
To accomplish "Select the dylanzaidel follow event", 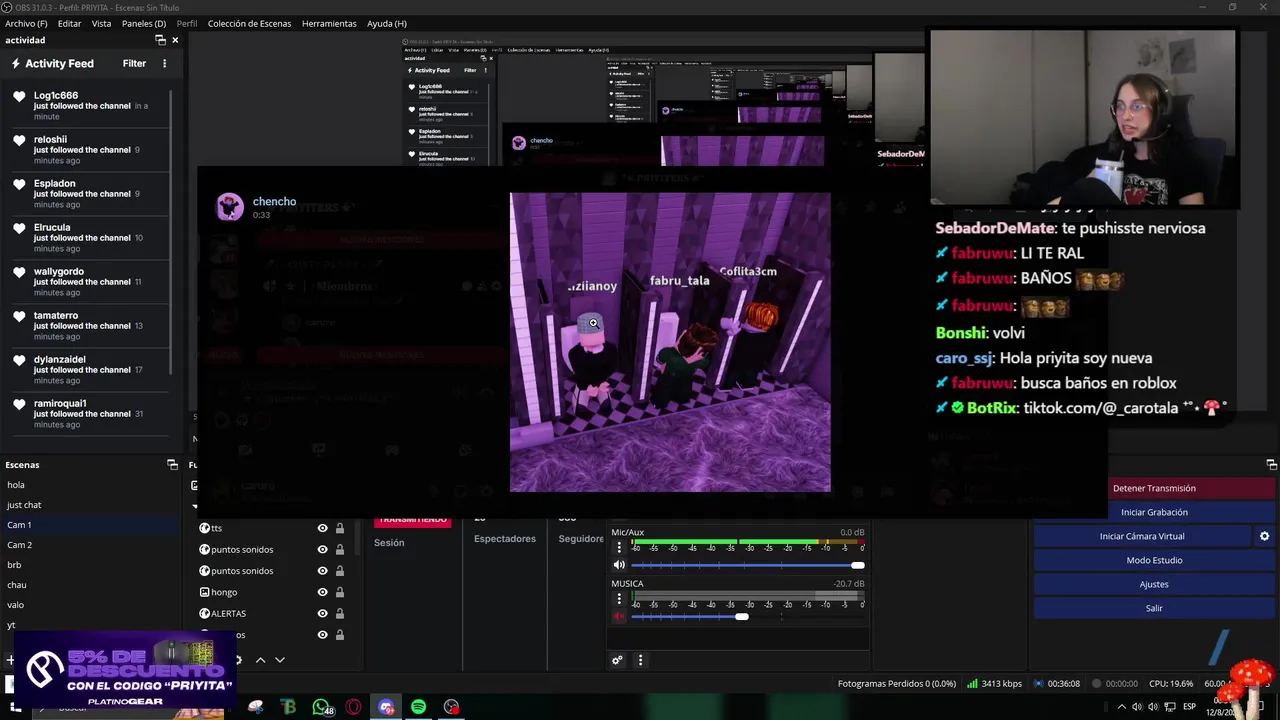I will (88, 370).
